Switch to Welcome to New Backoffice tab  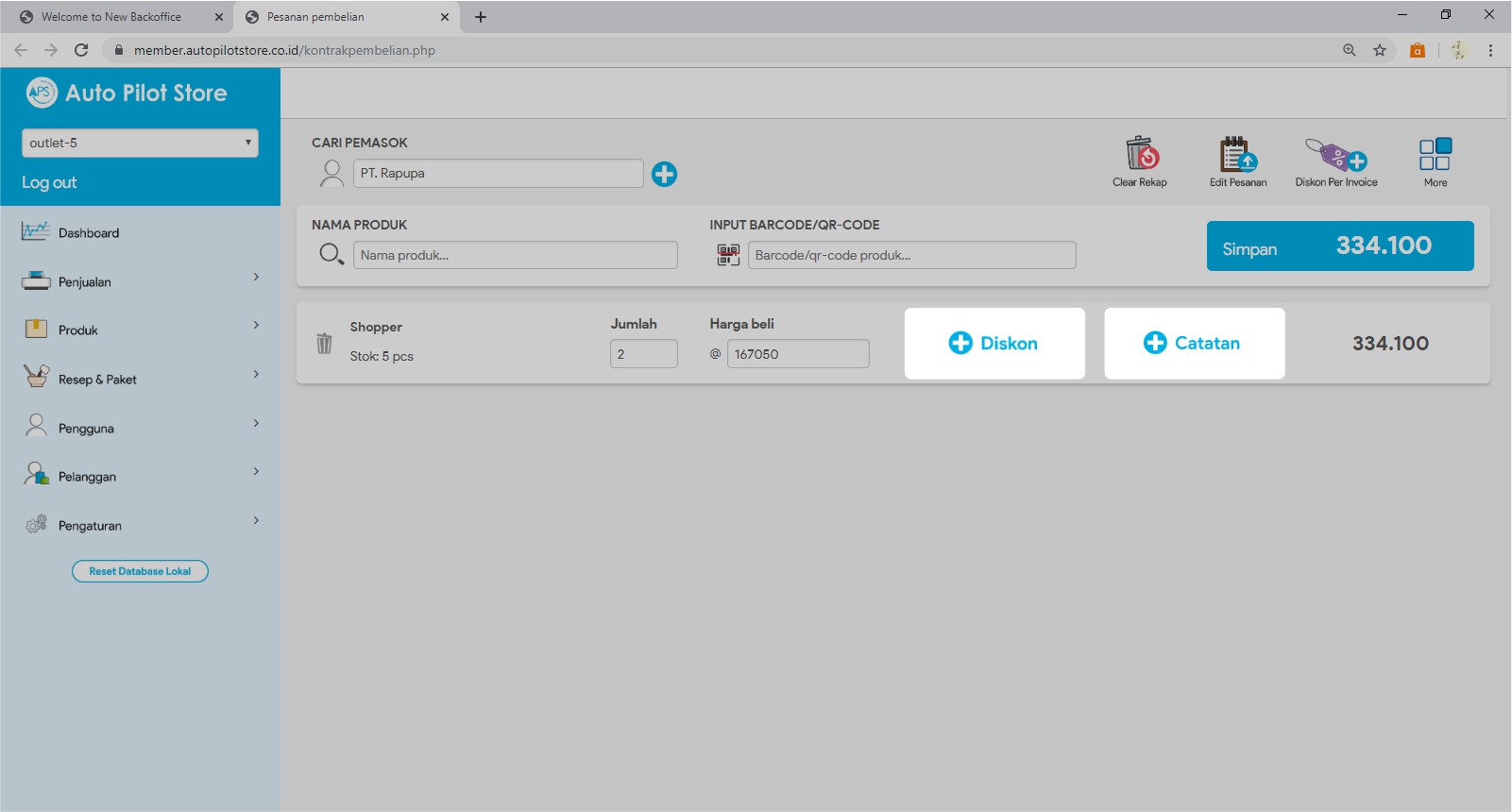[111, 17]
